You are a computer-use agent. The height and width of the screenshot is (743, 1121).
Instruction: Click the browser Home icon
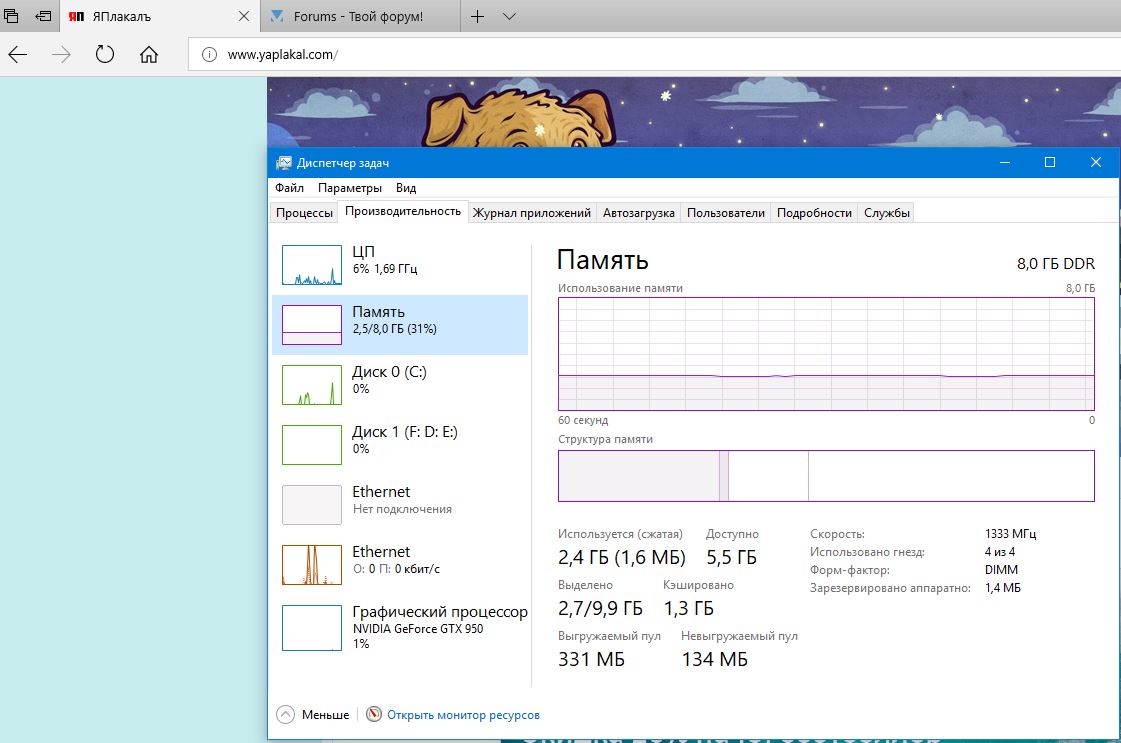pyautogui.click(x=149, y=54)
